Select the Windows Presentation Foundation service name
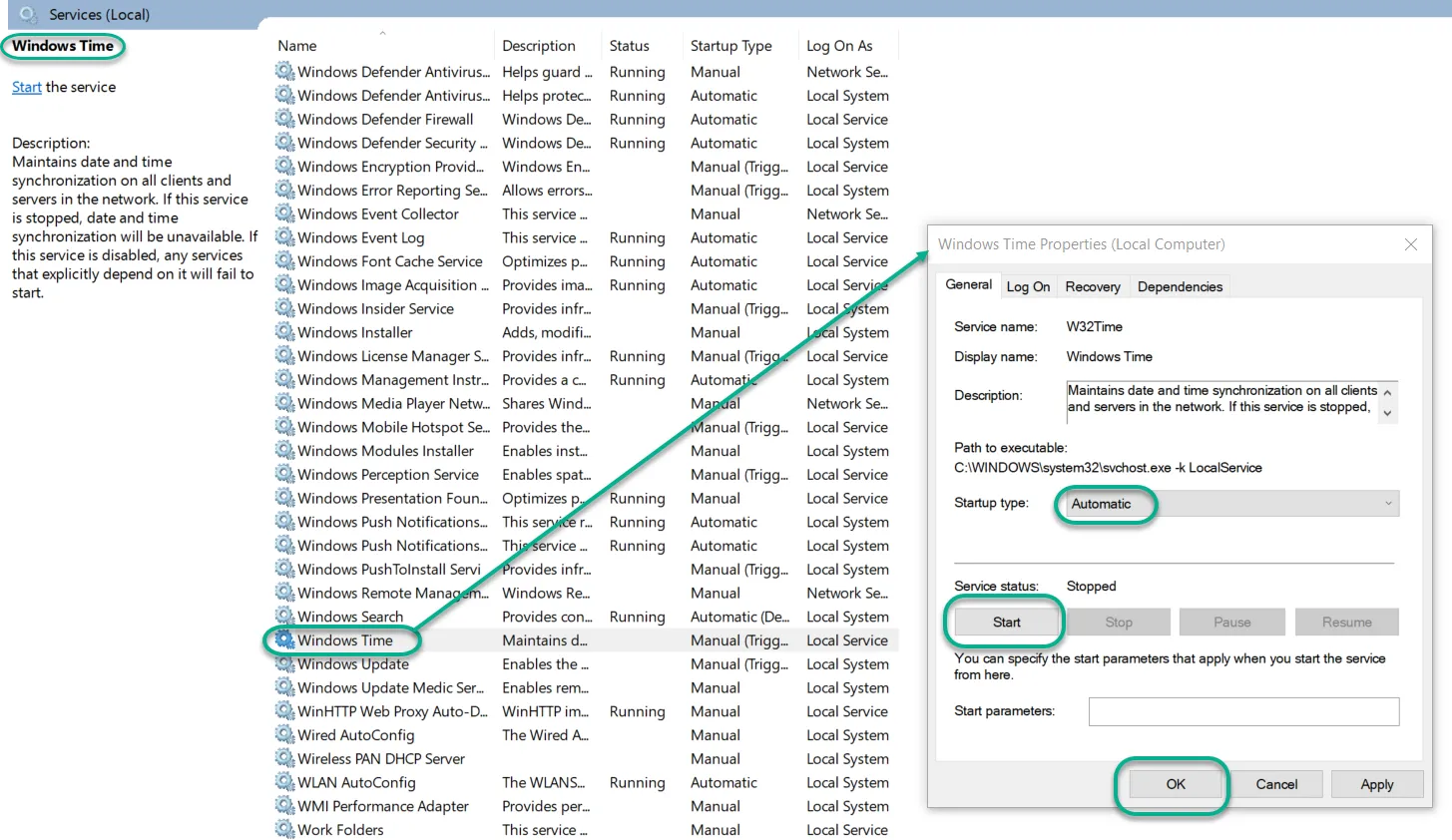Image resolution: width=1452 pixels, height=840 pixels. 392,498
